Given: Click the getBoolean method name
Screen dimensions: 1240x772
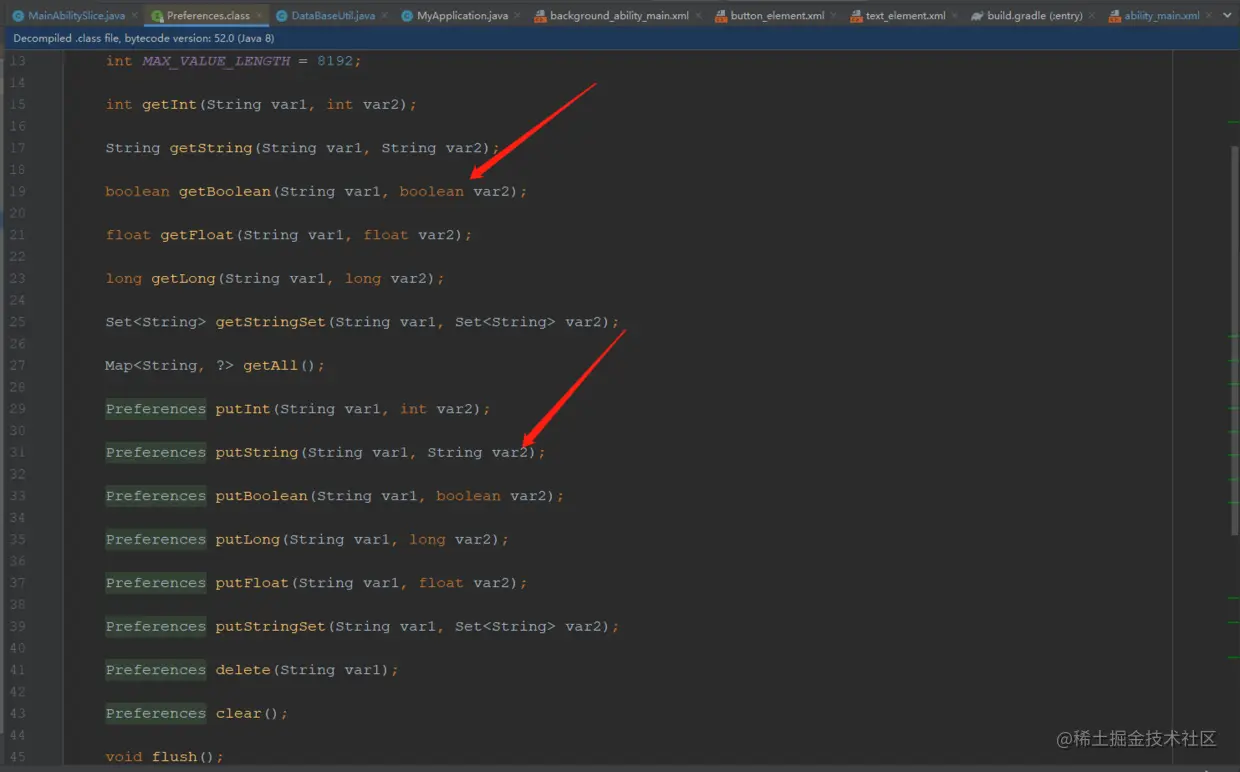Looking at the screenshot, I should [x=225, y=192].
